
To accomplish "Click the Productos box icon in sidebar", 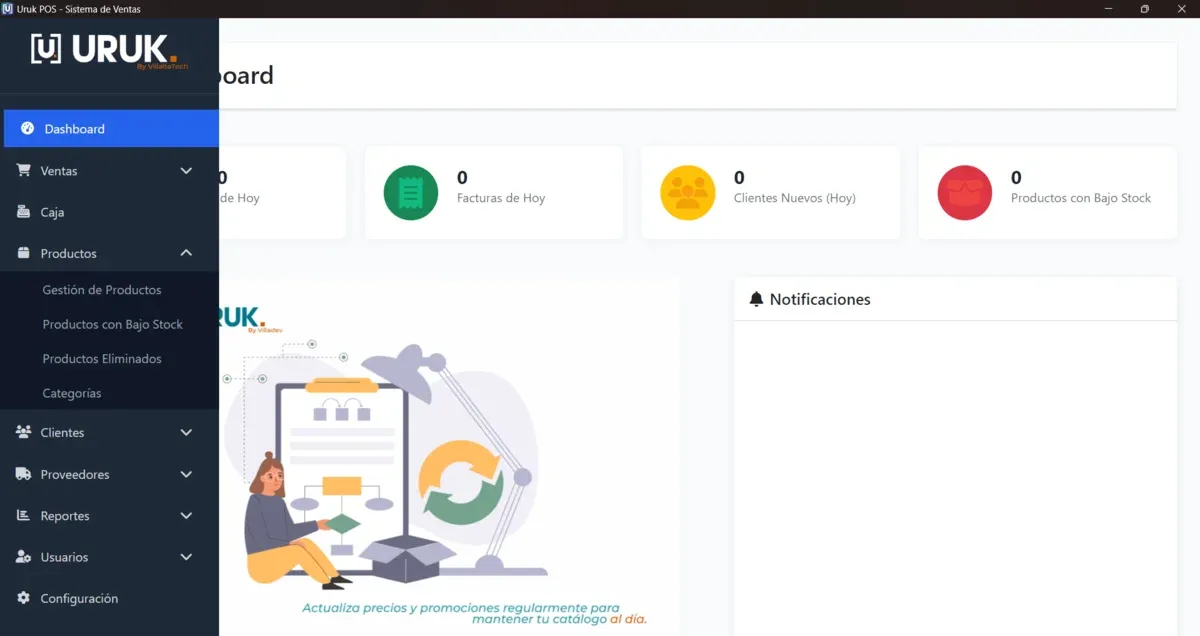I will [x=23, y=253].
